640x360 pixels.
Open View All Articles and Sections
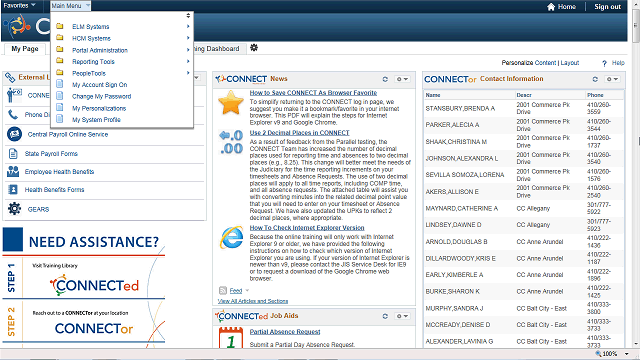coord(253,301)
